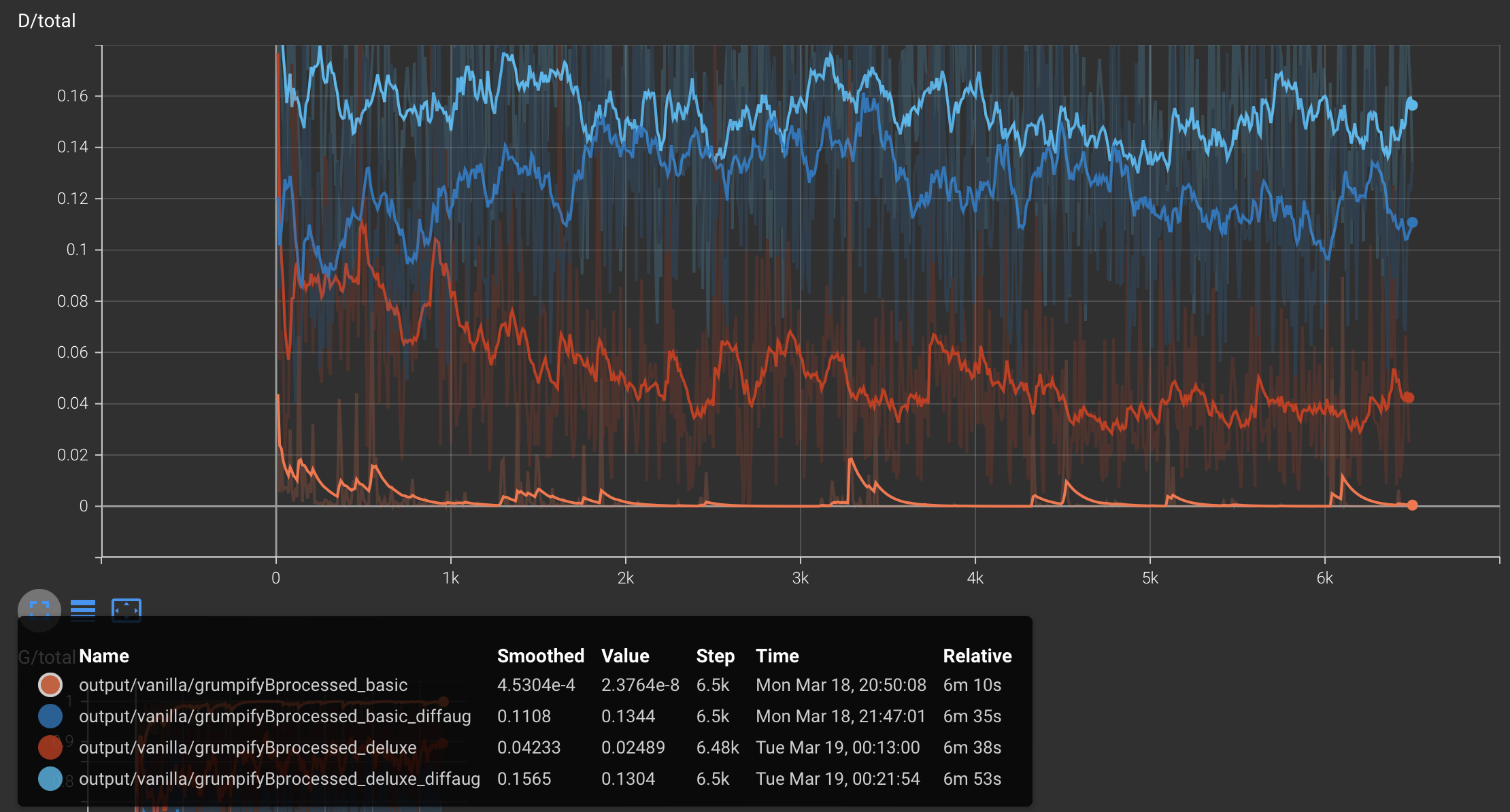Click value 0.1344
Screen dimensions: 1510x812
pos(628,716)
